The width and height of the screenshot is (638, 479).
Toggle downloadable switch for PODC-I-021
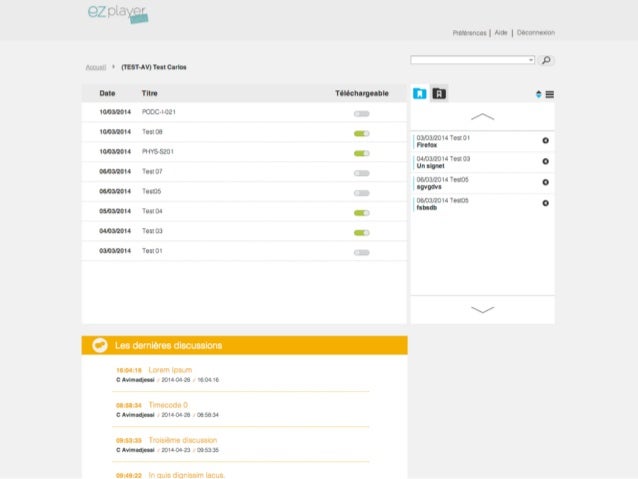[361, 114]
